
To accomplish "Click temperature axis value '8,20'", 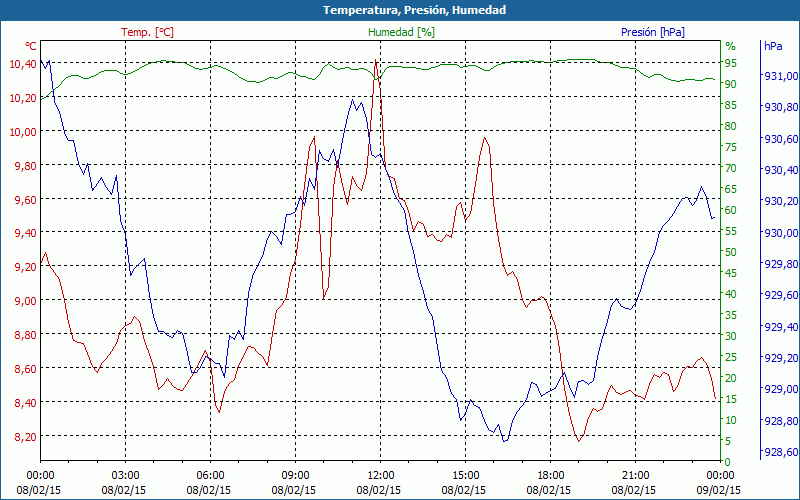I will point(25,436).
